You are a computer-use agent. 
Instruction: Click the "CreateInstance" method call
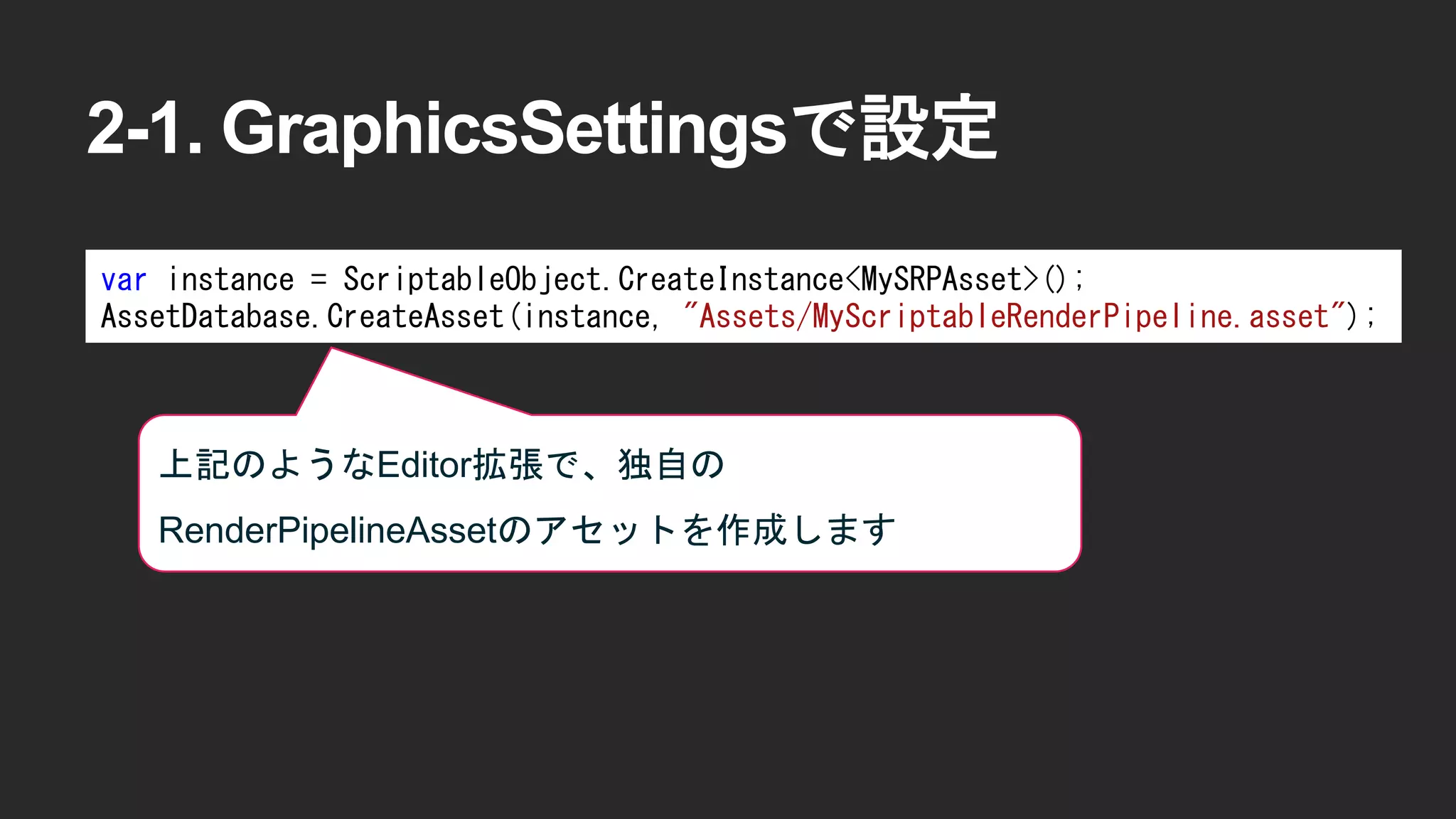click(x=730, y=280)
